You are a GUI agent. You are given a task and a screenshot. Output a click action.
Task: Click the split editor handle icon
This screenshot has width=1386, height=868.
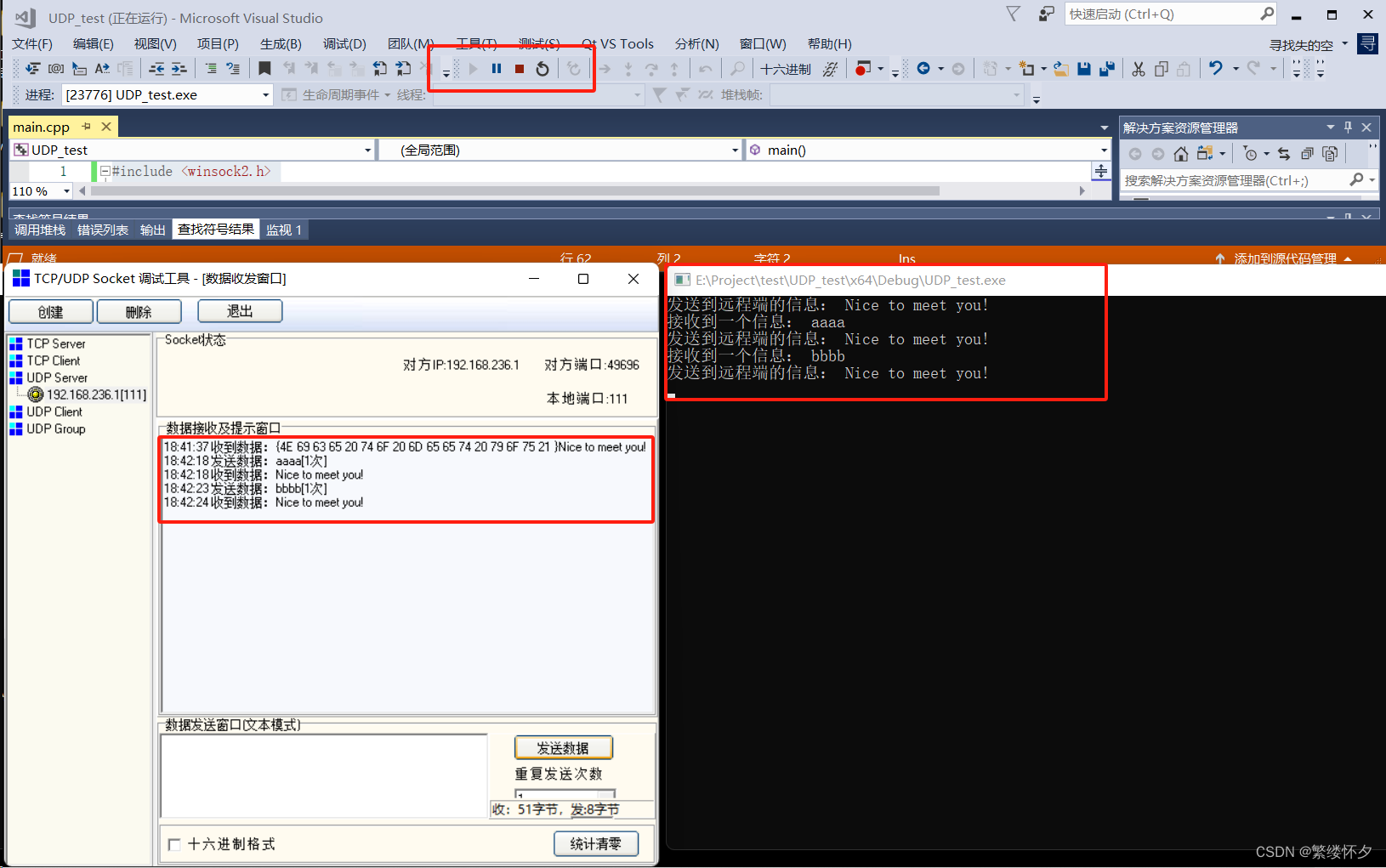1101,172
